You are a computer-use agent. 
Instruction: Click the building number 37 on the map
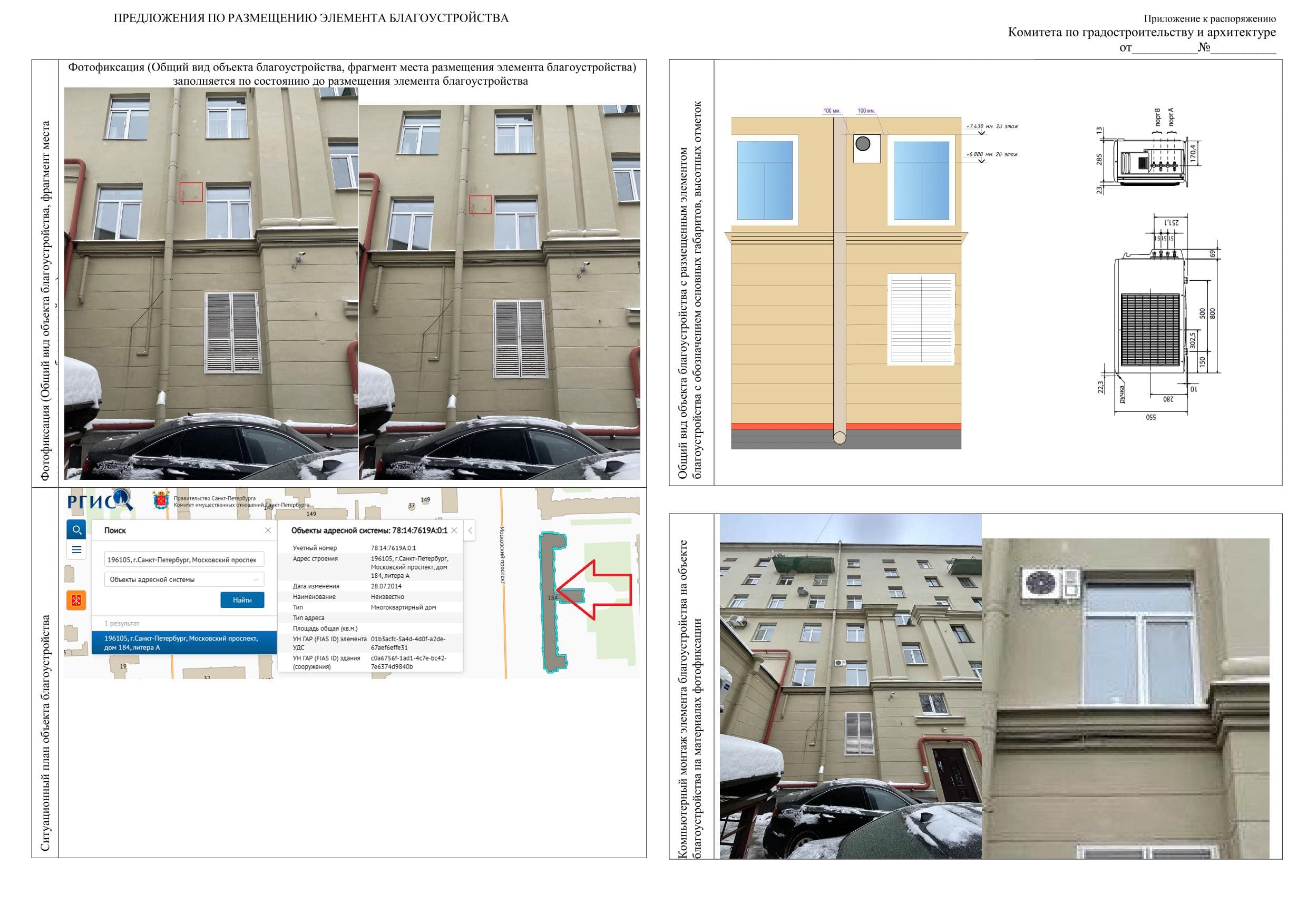click(x=412, y=506)
